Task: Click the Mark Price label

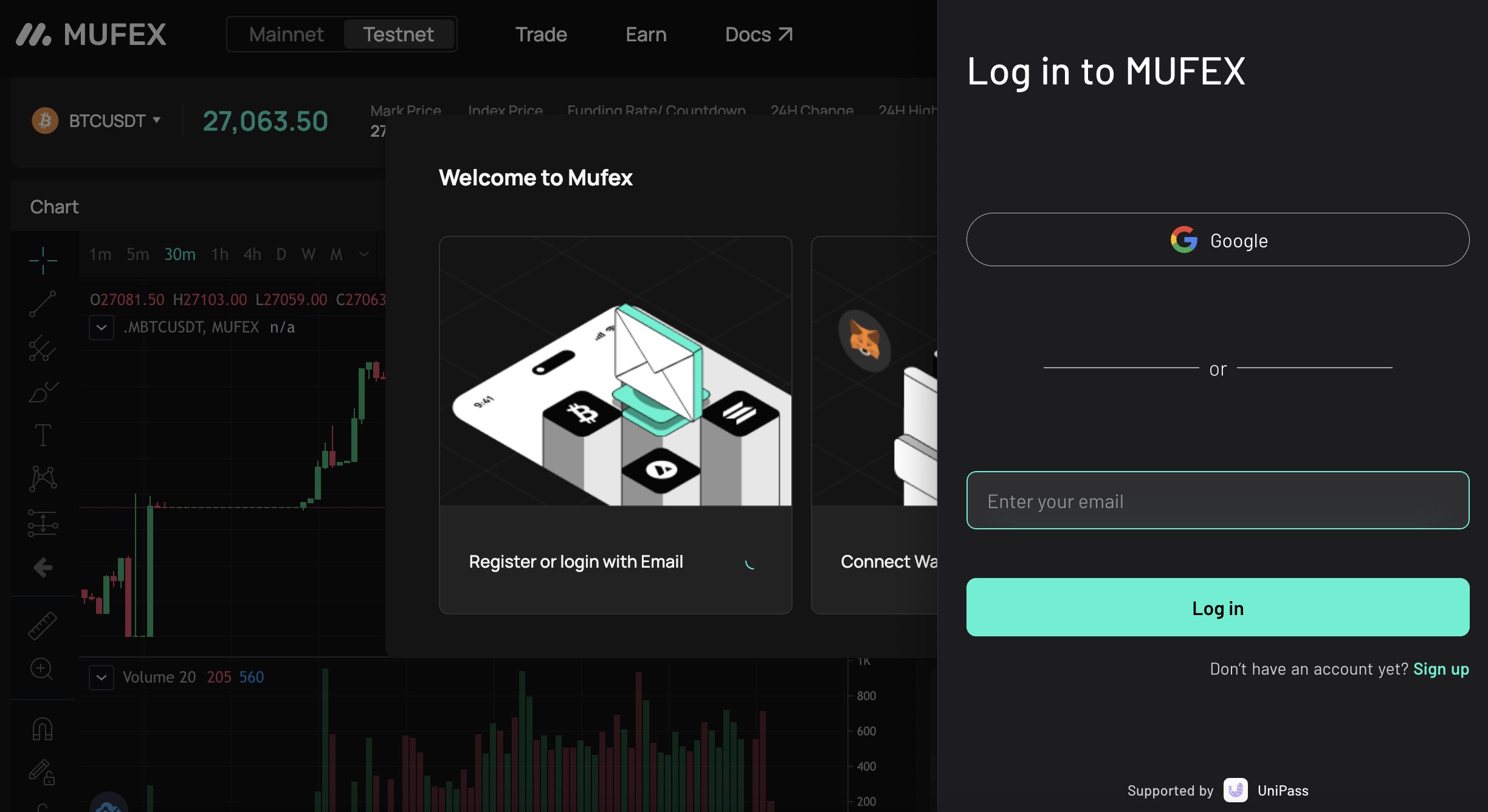Action: coord(405,110)
